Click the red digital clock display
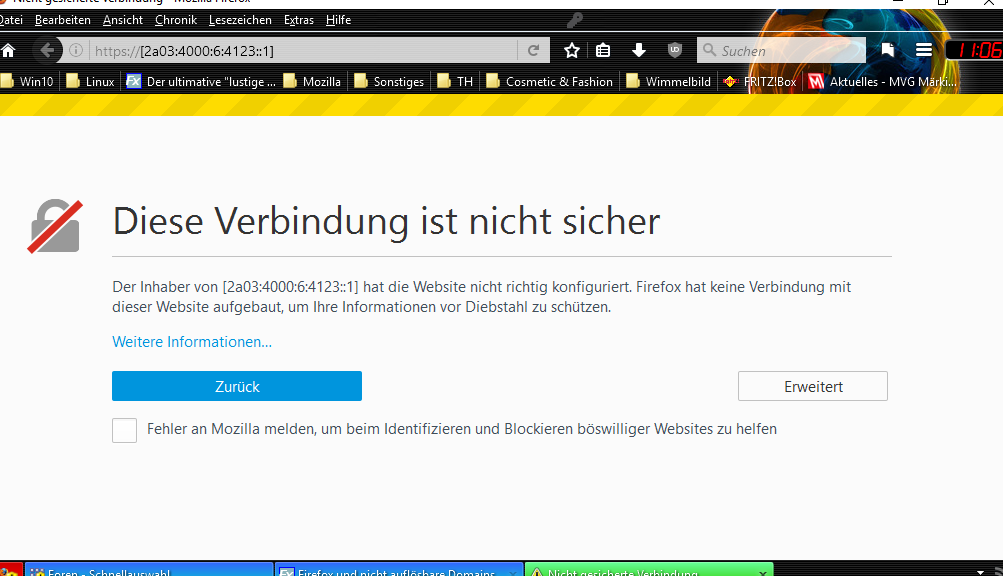The image size is (1003, 576). 974,50
